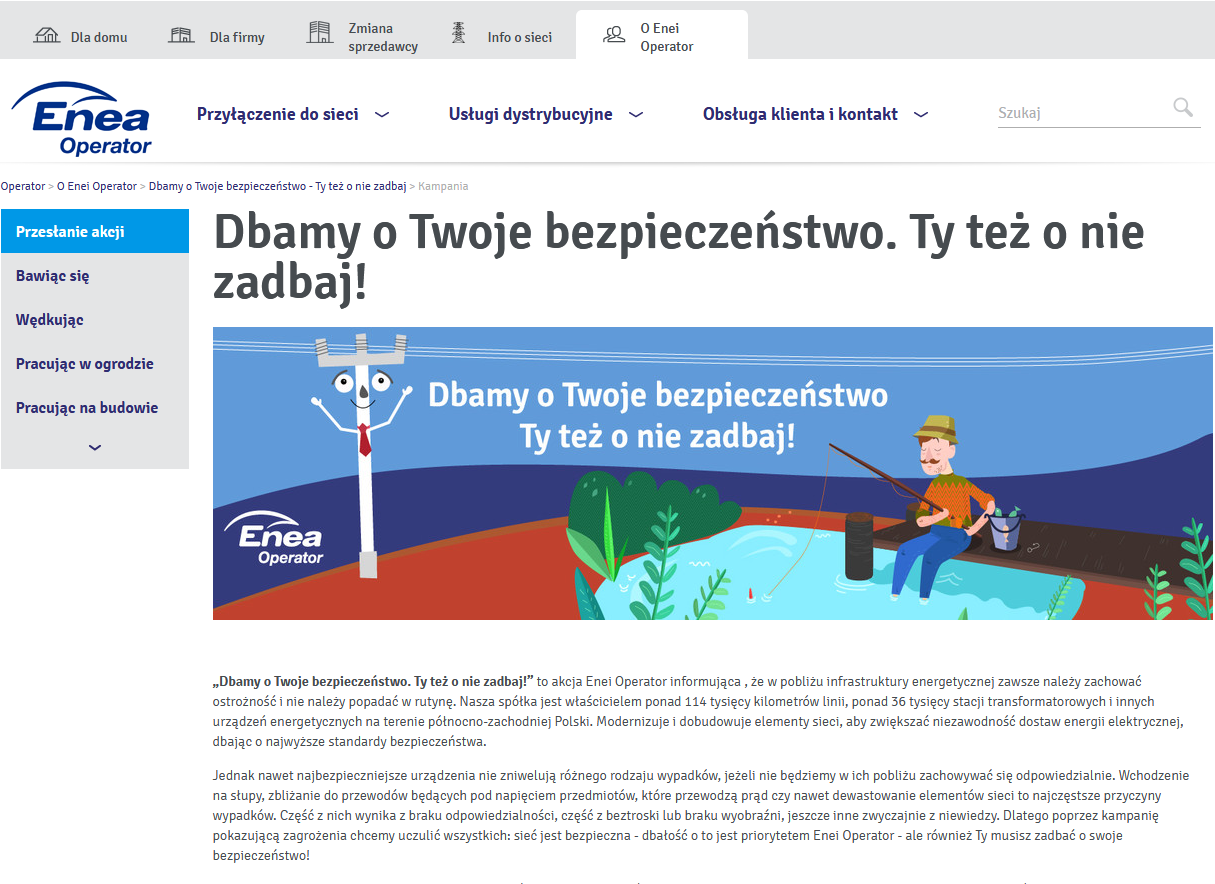Expand chevron beside Usługi dystrybucyjne
Screen dimensions: 1215x884
(635, 115)
